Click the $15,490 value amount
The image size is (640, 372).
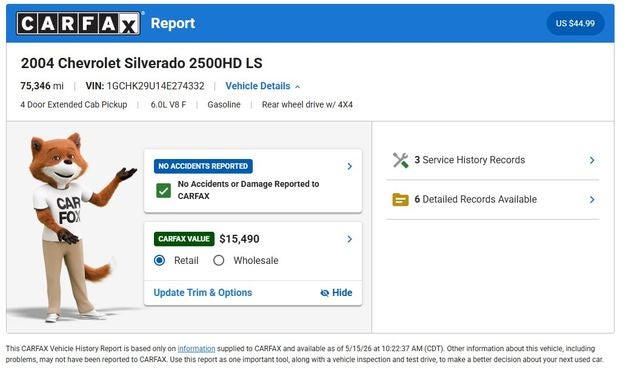[239, 239]
